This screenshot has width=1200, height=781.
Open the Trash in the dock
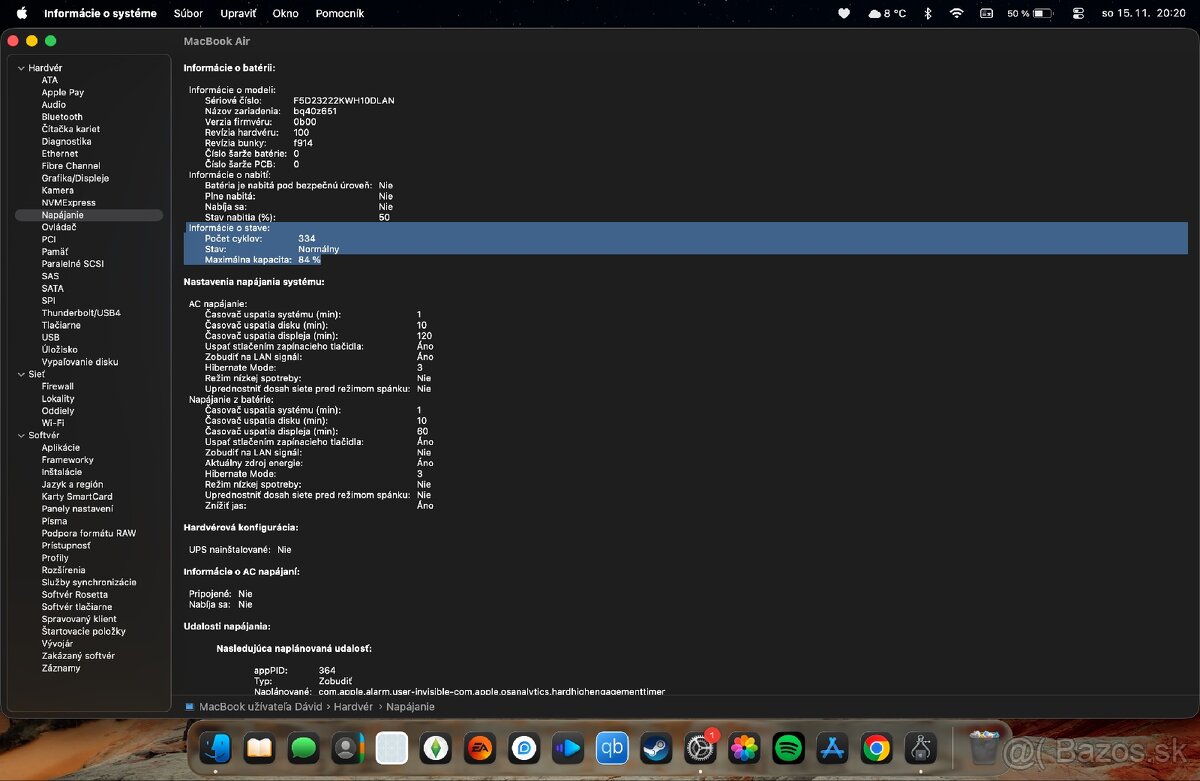tap(984, 748)
